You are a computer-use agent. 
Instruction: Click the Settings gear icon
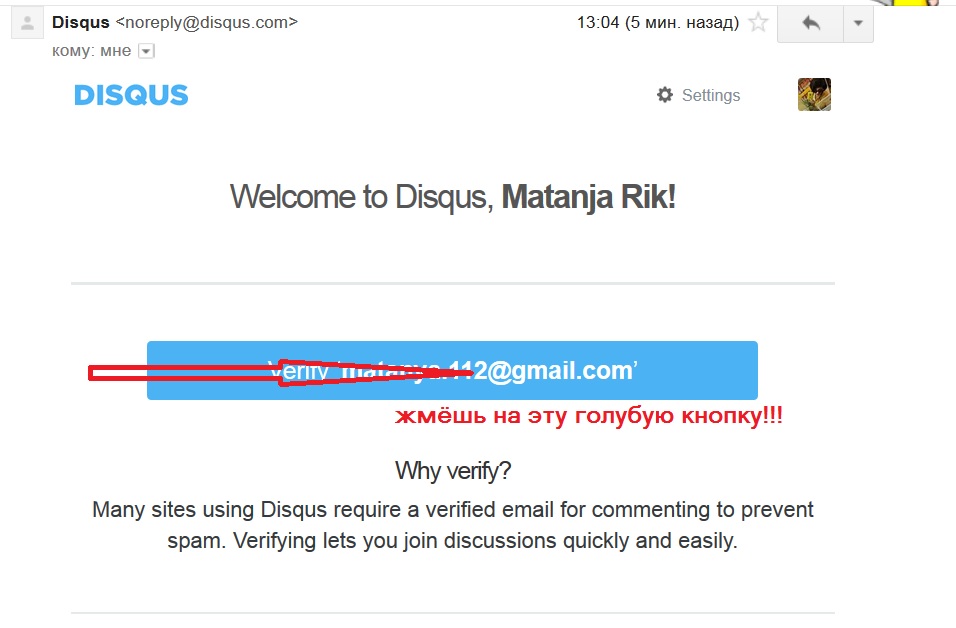pyautogui.click(x=665, y=95)
